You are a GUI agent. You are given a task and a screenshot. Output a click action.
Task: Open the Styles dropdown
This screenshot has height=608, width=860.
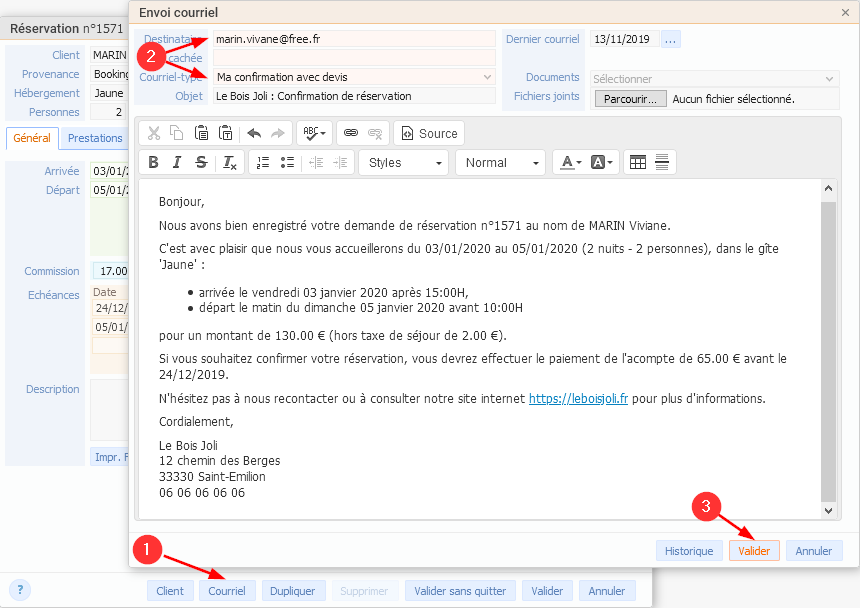[x=403, y=163]
